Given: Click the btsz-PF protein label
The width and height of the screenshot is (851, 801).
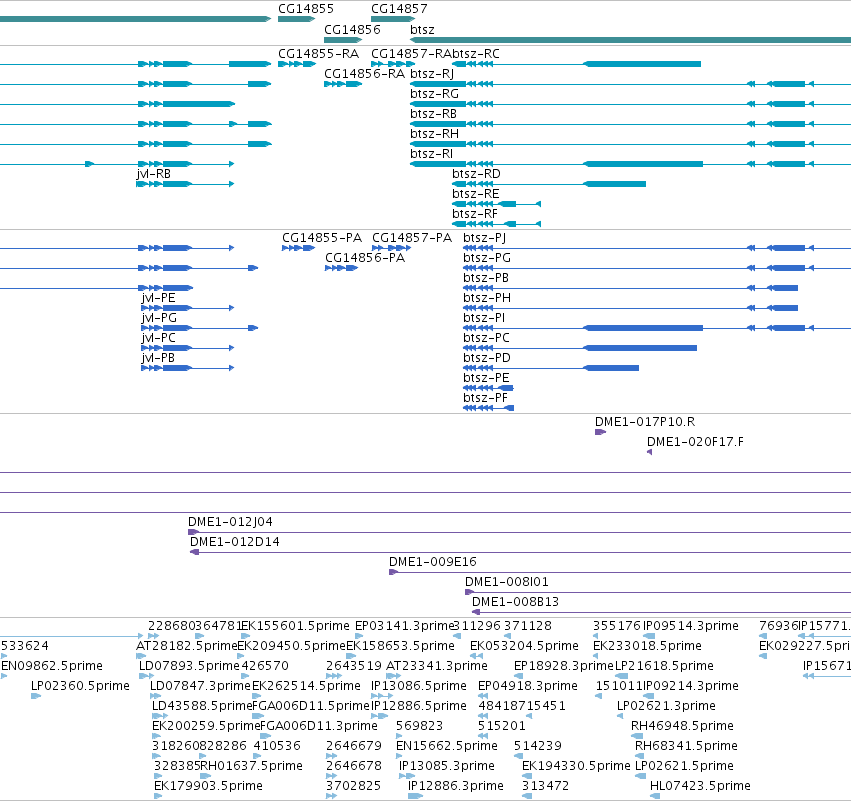Looking at the screenshot, I should tap(485, 398).
